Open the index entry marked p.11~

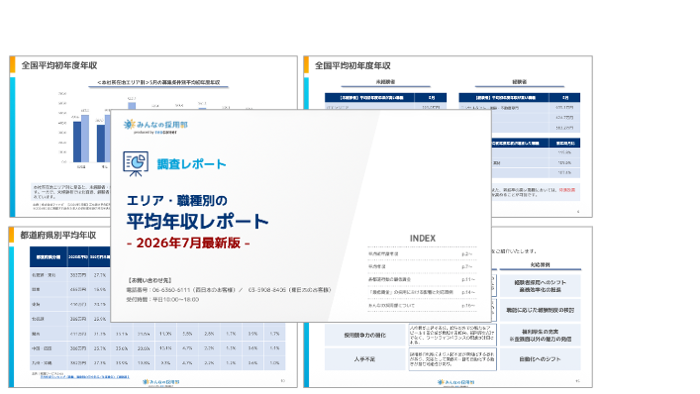(422, 279)
